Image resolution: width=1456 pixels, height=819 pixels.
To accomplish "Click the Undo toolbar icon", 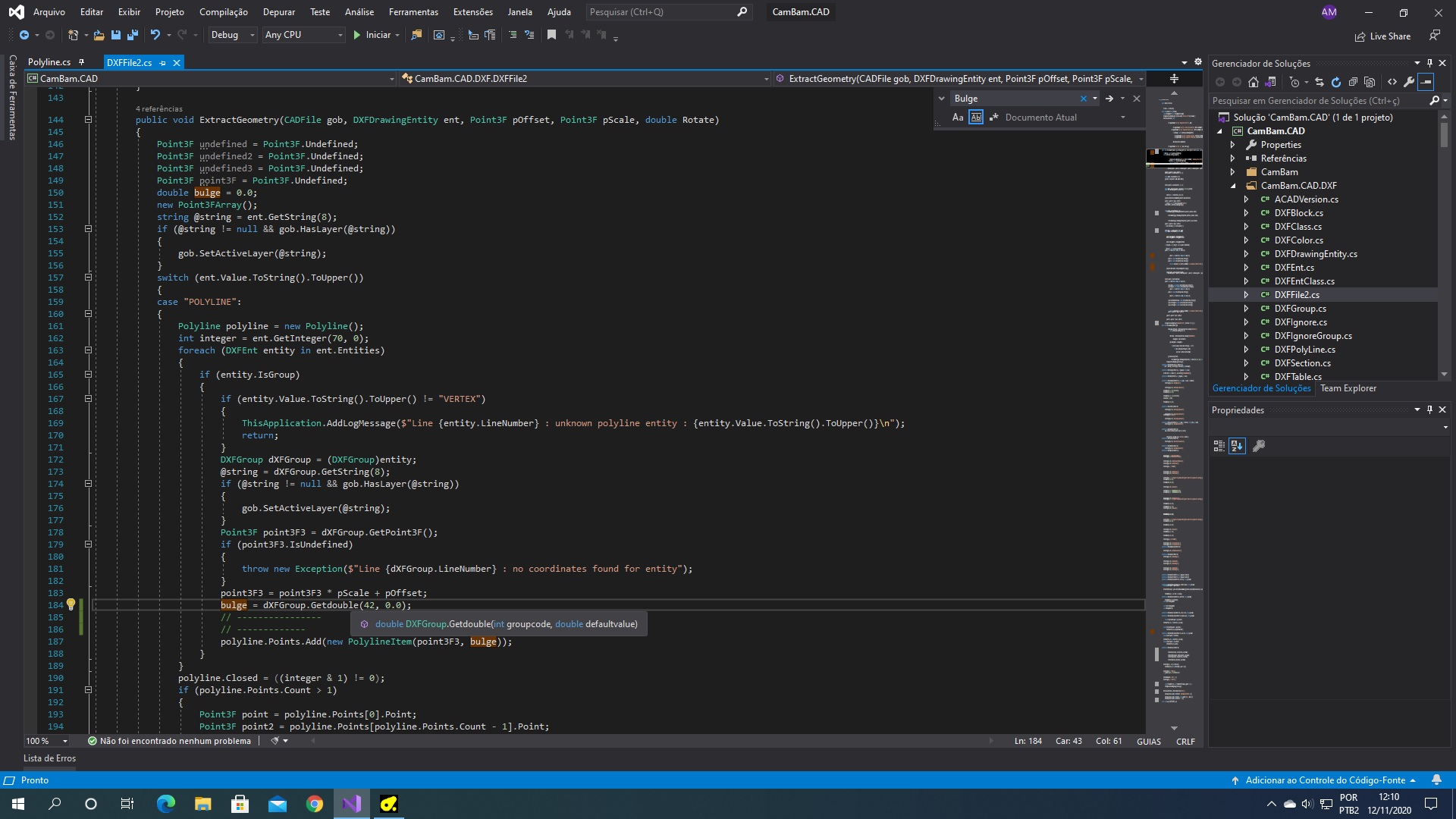I will click(x=155, y=35).
